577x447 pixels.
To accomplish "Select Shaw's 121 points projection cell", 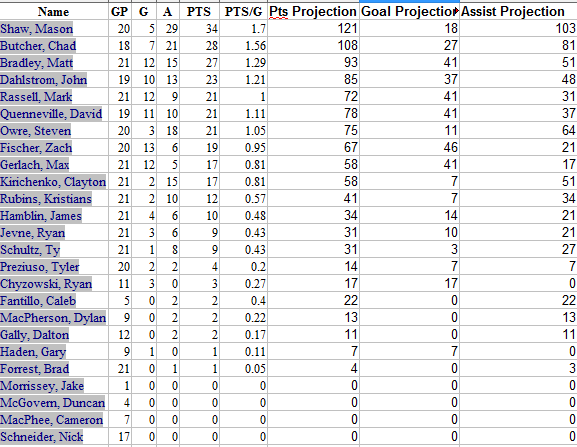I will 313,28.
